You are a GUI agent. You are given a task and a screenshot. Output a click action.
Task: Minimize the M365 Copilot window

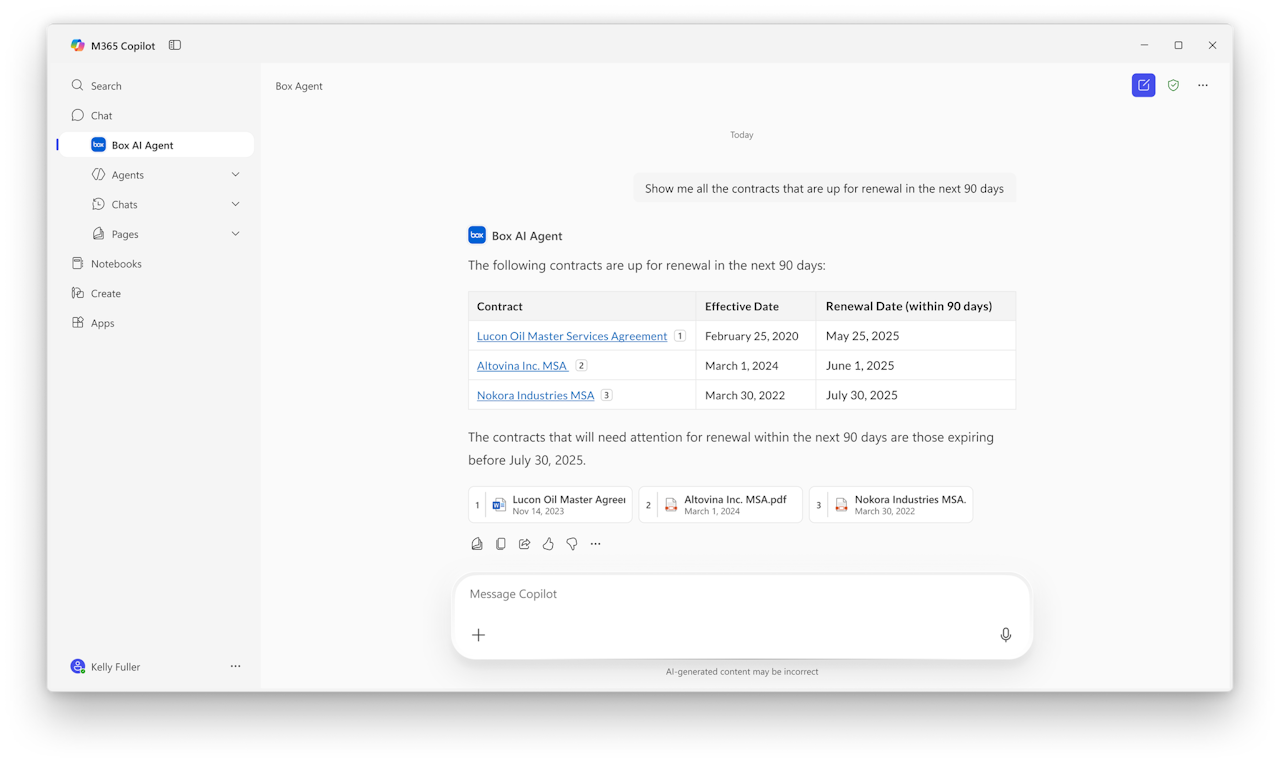(x=1144, y=45)
